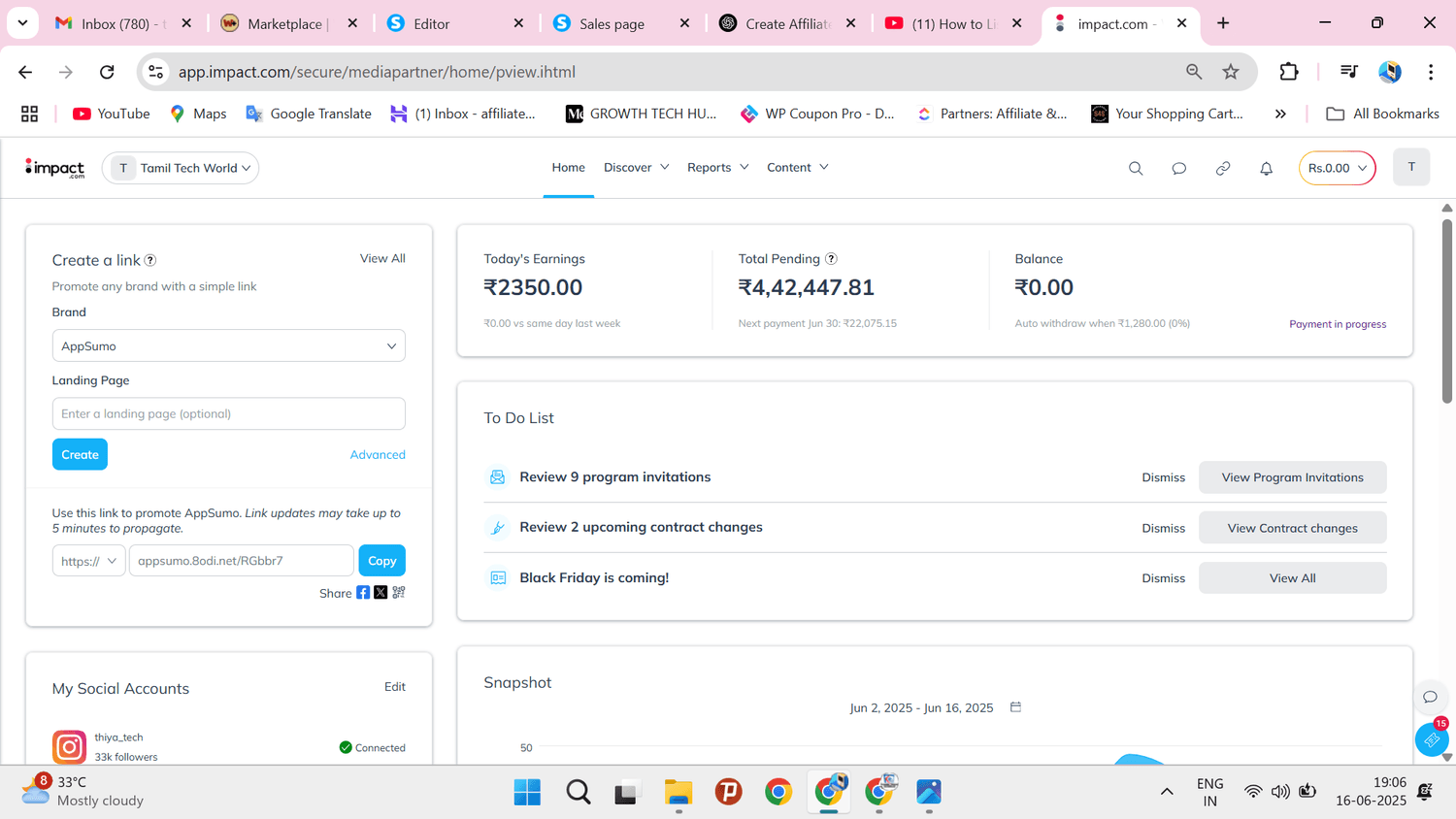Open the Tamil Tech World account dropdown
This screenshot has width=1456, height=819.
pyautogui.click(x=181, y=168)
